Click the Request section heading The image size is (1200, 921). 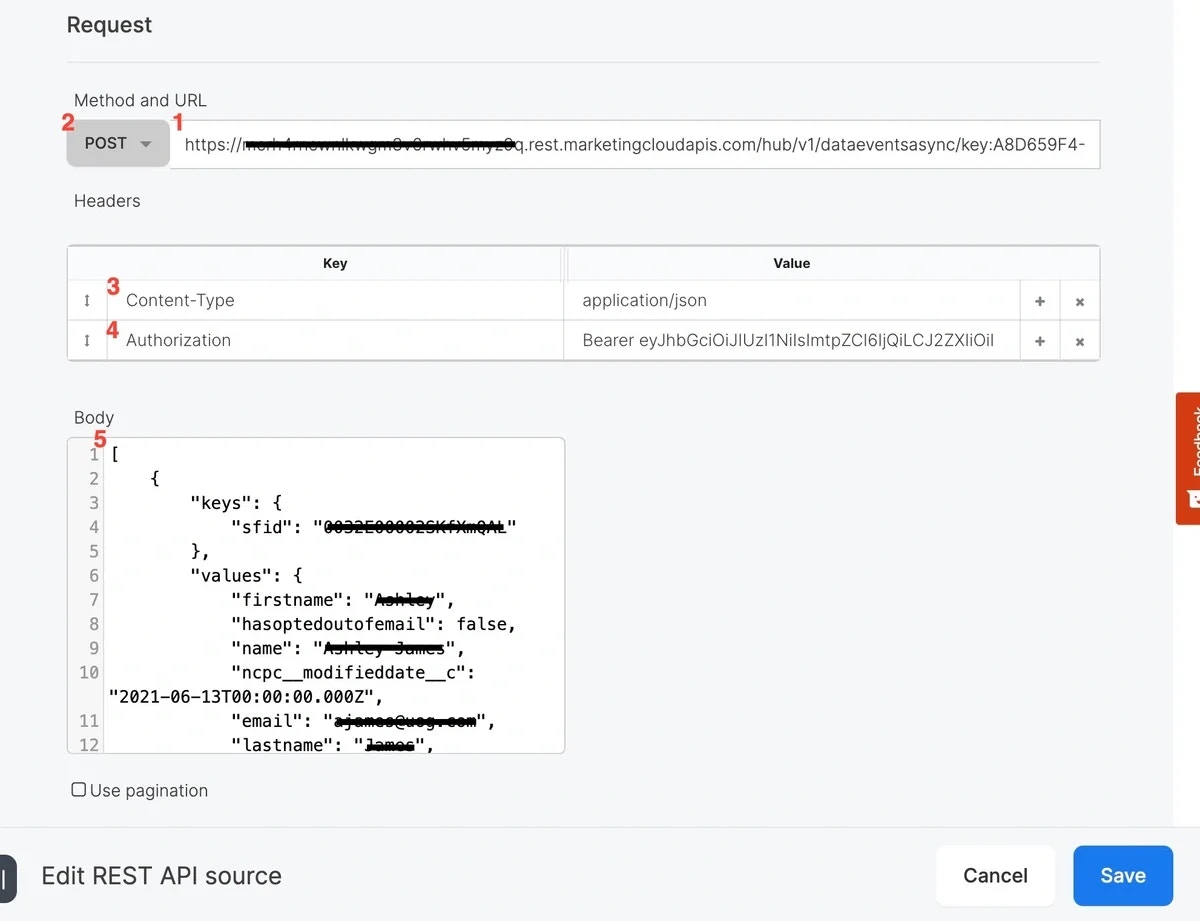(x=110, y=24)
